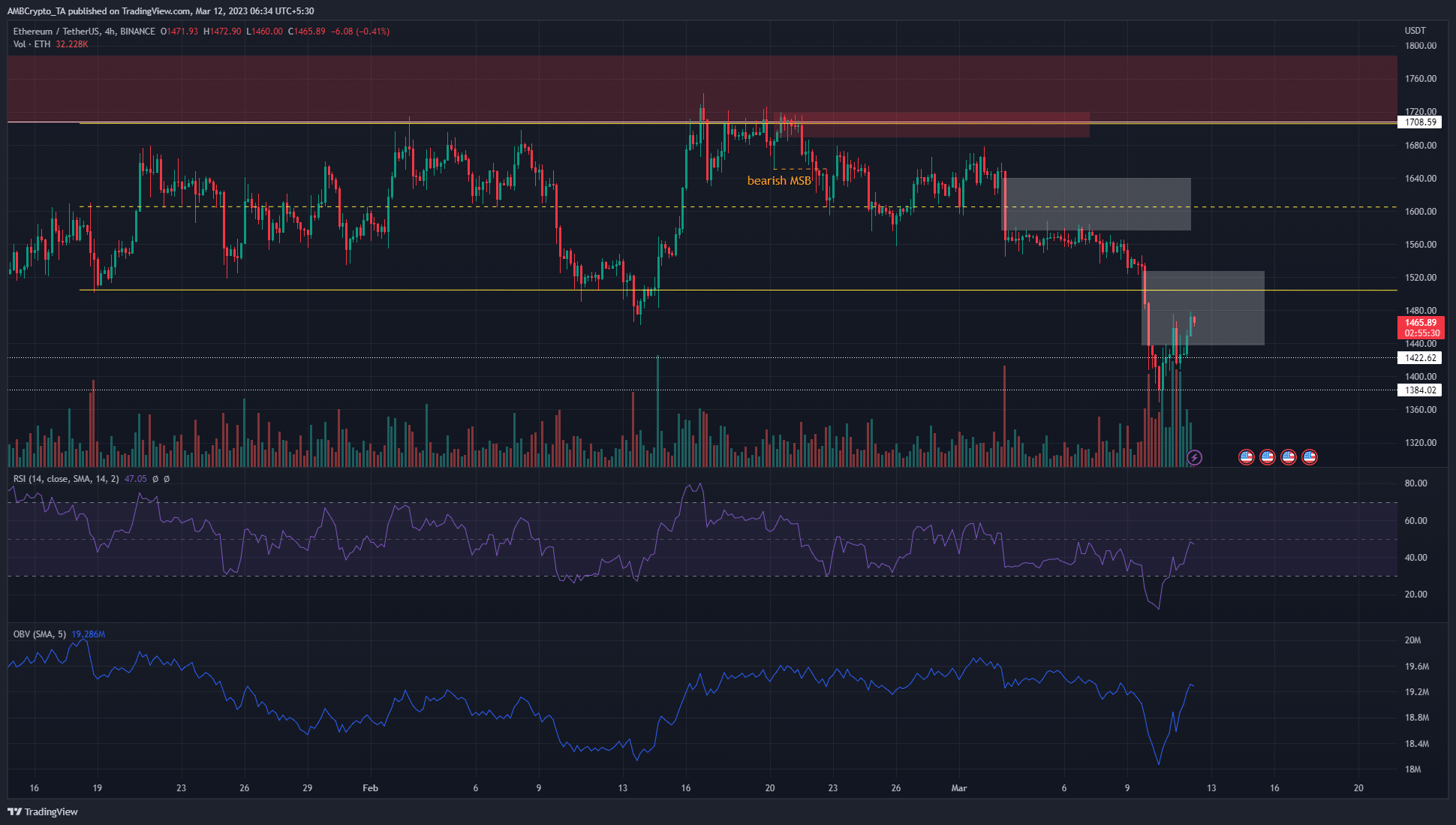The width and height of the screenshot is (1456, 825).
Task: Click the 1422.62 price label on the axis
Action: [x=1420, y=358]
